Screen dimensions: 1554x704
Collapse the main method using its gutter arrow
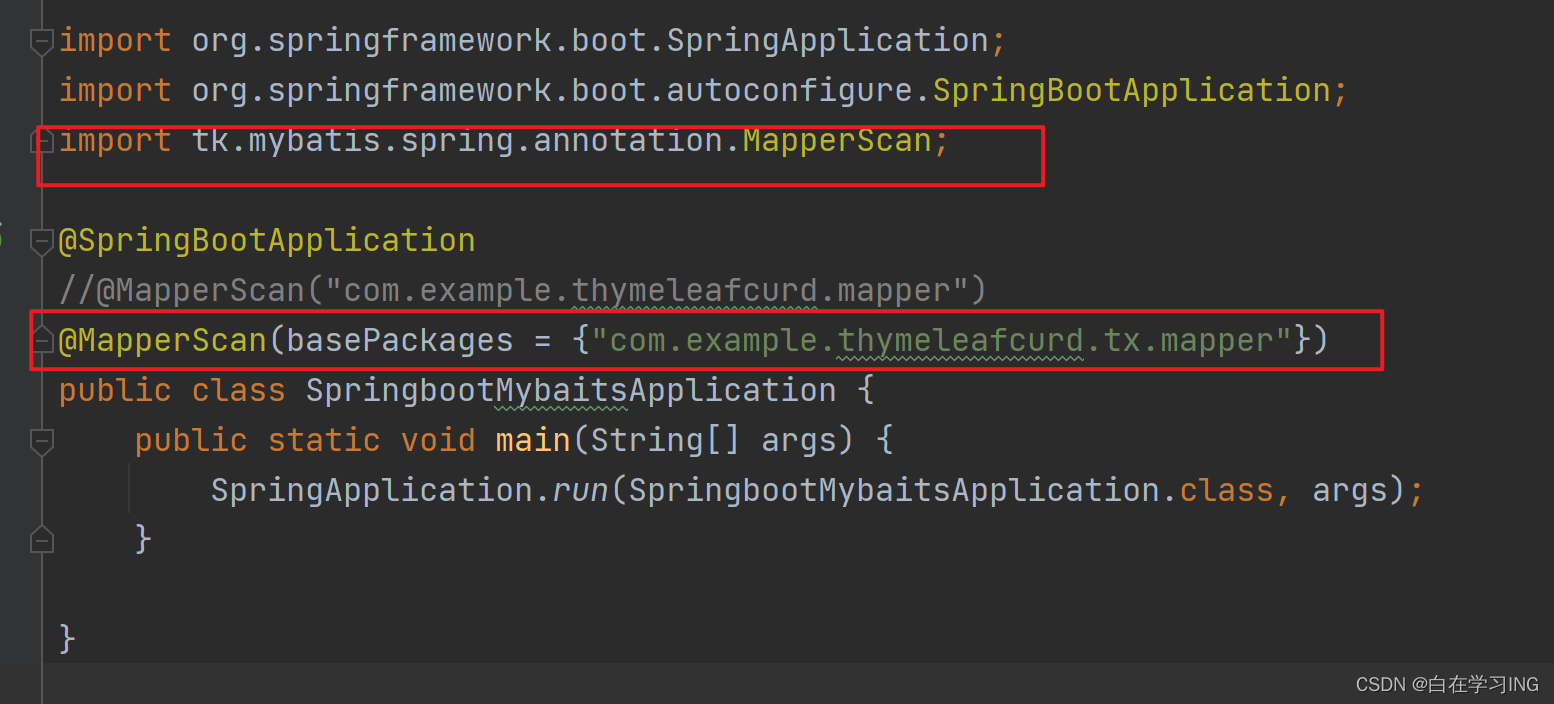(41, 440)
